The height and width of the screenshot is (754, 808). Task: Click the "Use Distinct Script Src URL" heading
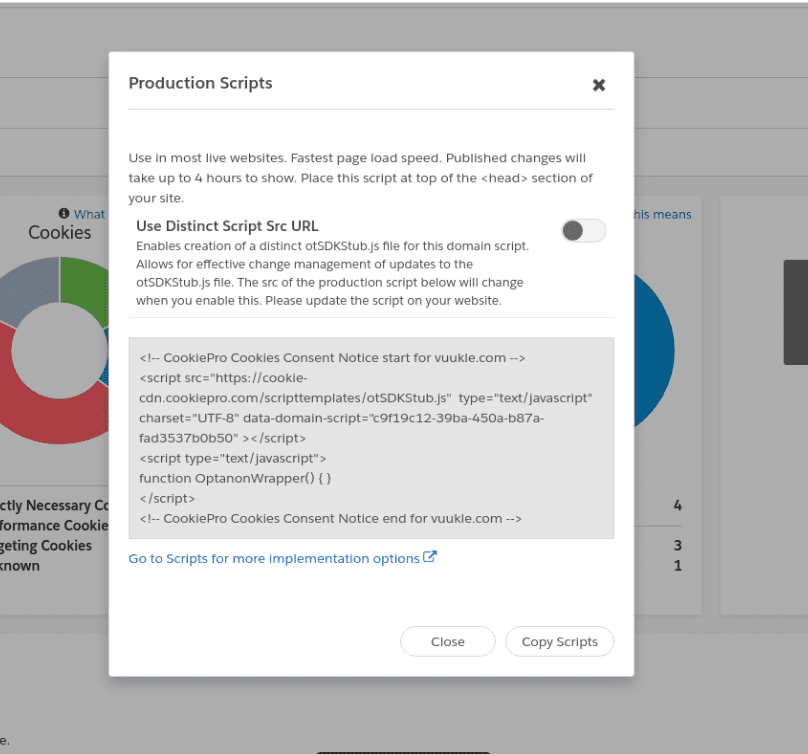(x=227, y=226)
